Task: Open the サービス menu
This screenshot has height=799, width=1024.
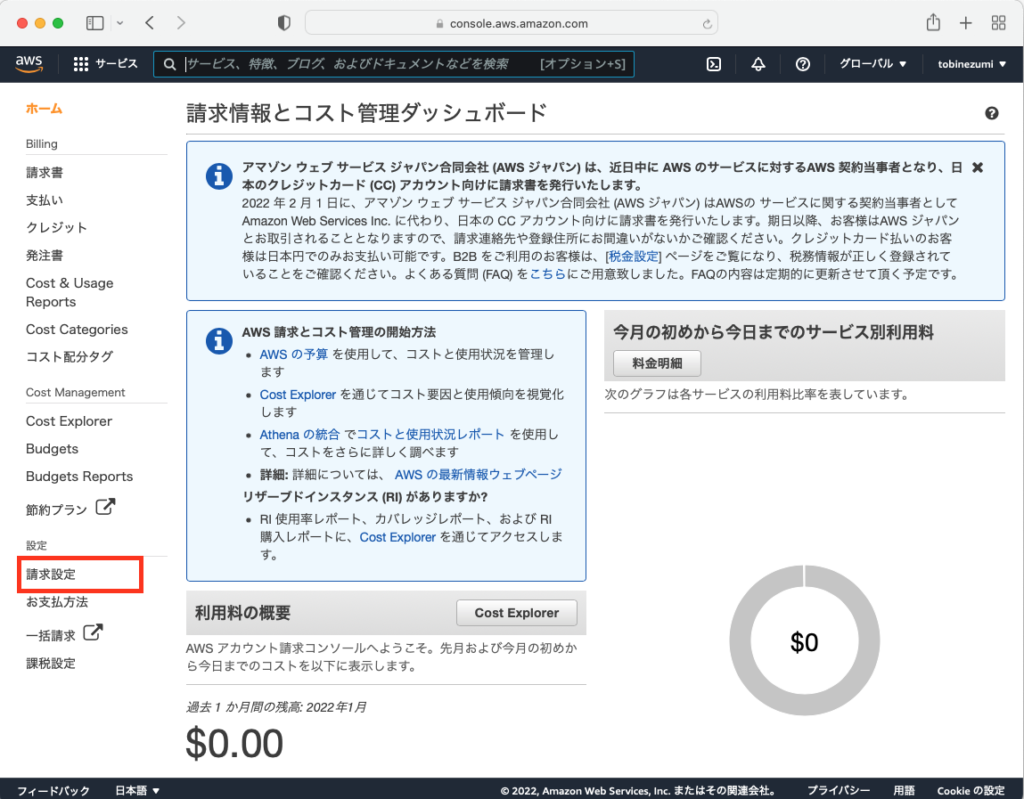Action: [x=116, y=64]
